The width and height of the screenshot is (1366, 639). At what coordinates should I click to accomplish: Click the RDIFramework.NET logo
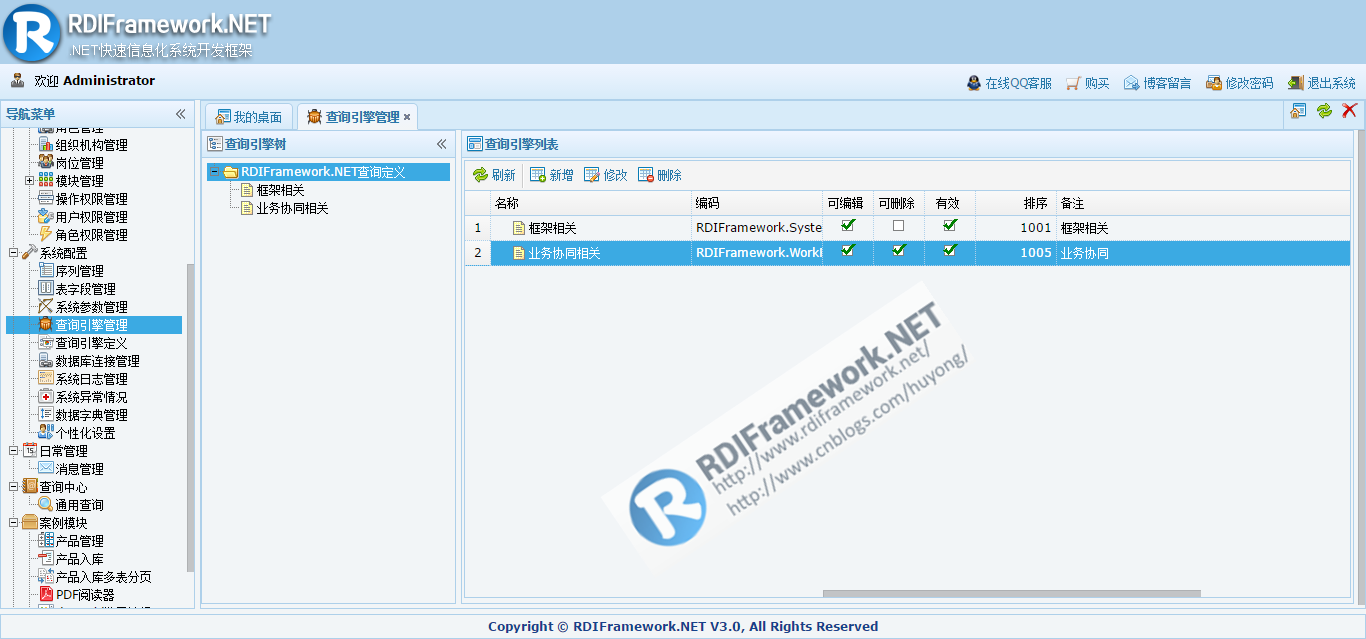click(32, 32)
